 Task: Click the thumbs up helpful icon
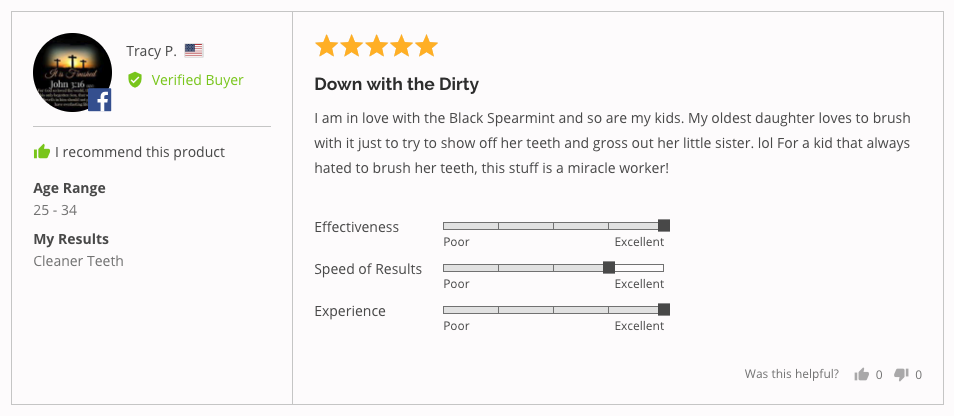(x=861, y=375)
